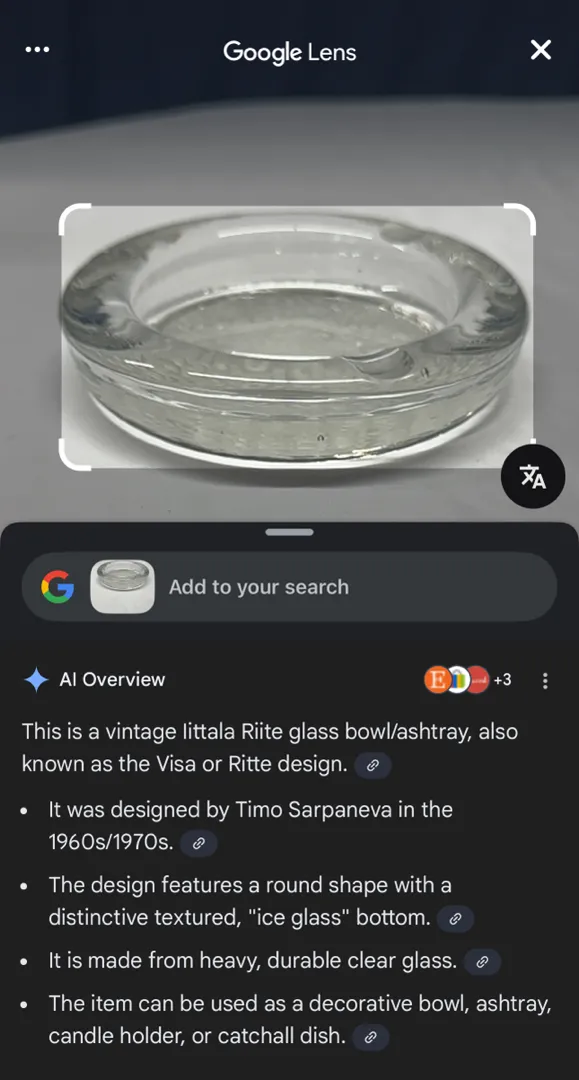579x1080 pixels.
Task: Tap the AI Overview sparkle icon
Action: coord(36,680)
